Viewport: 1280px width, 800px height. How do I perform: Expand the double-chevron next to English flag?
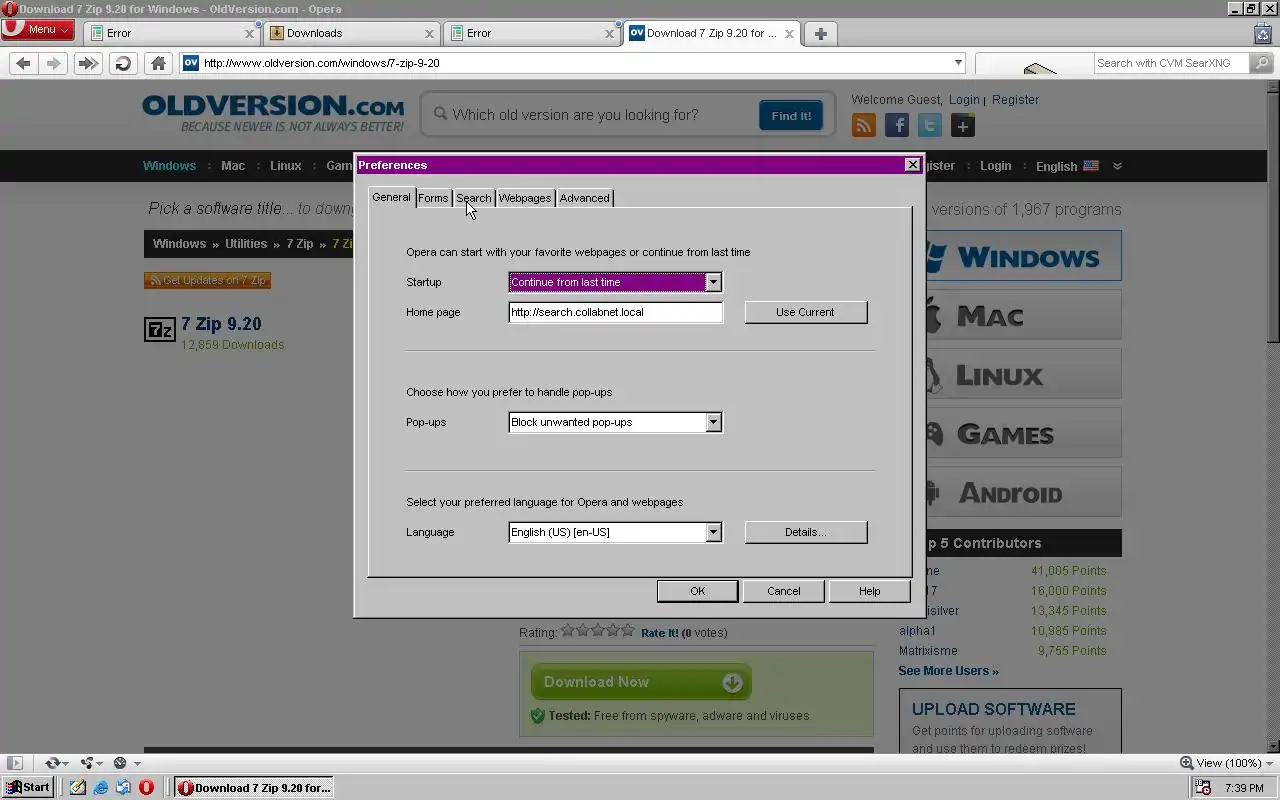pyautogui.click(x=1117, y=166)
